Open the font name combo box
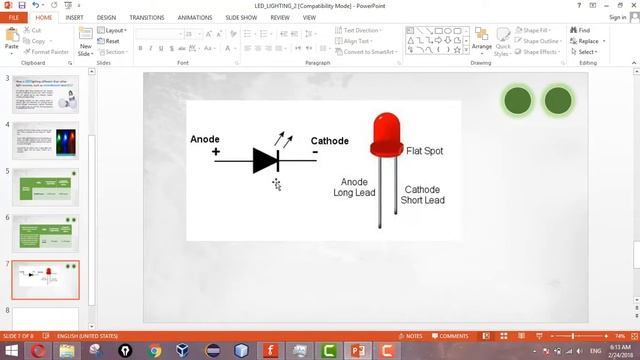The height and width of the screenshot is (360, 640). click(159, 34)
